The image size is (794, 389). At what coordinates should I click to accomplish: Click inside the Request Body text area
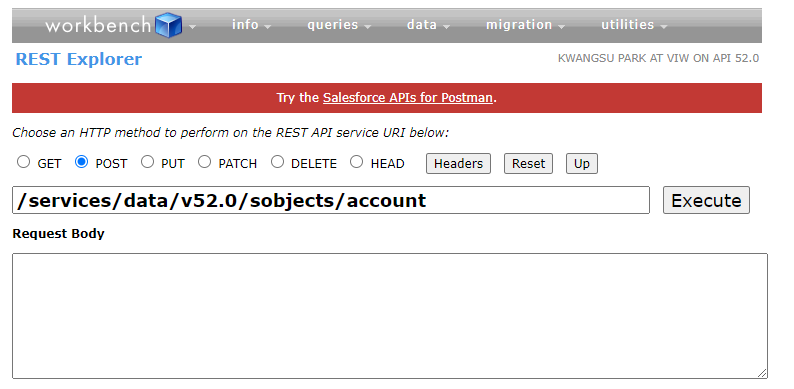coord(390,316)
